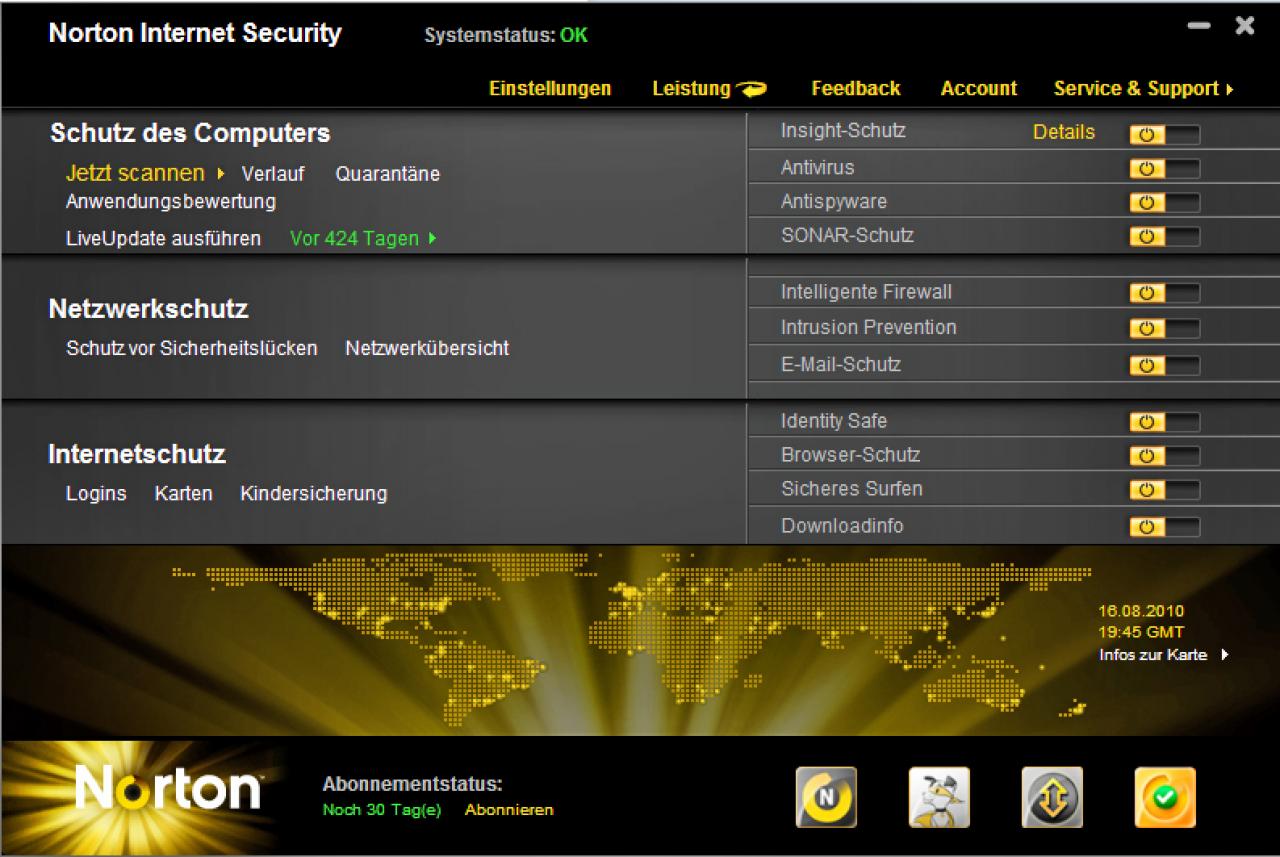
Task: Click the 16.08.2010 date text
Action: [1141, 611]
